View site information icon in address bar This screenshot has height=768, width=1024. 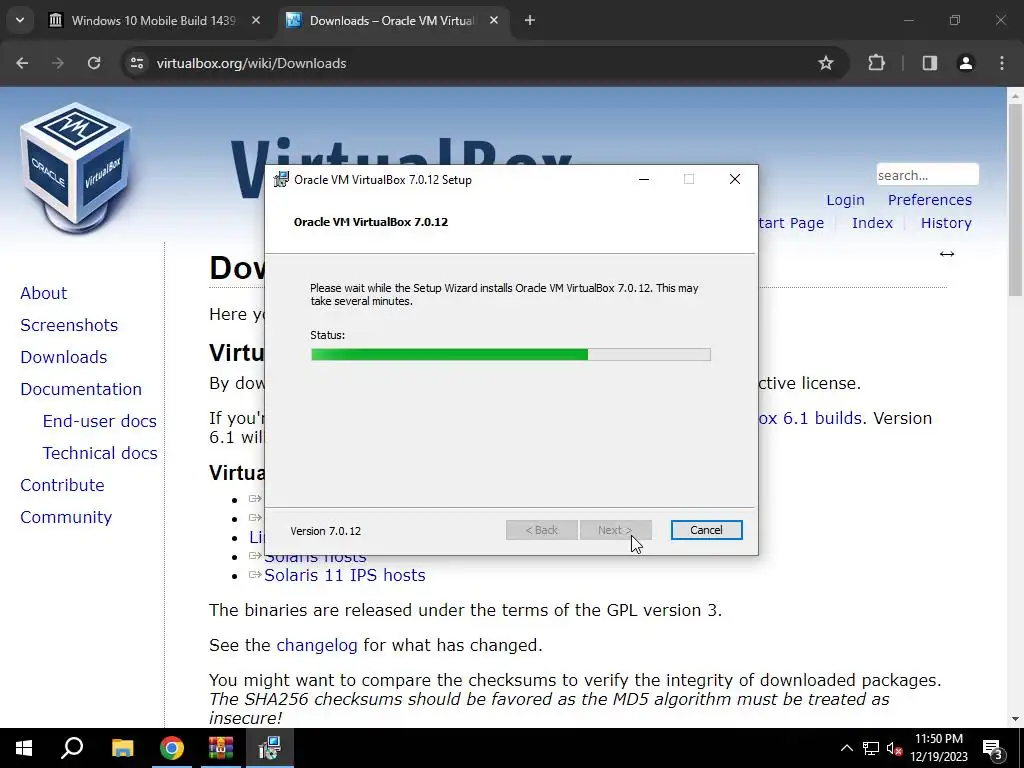tap(136, 63)
